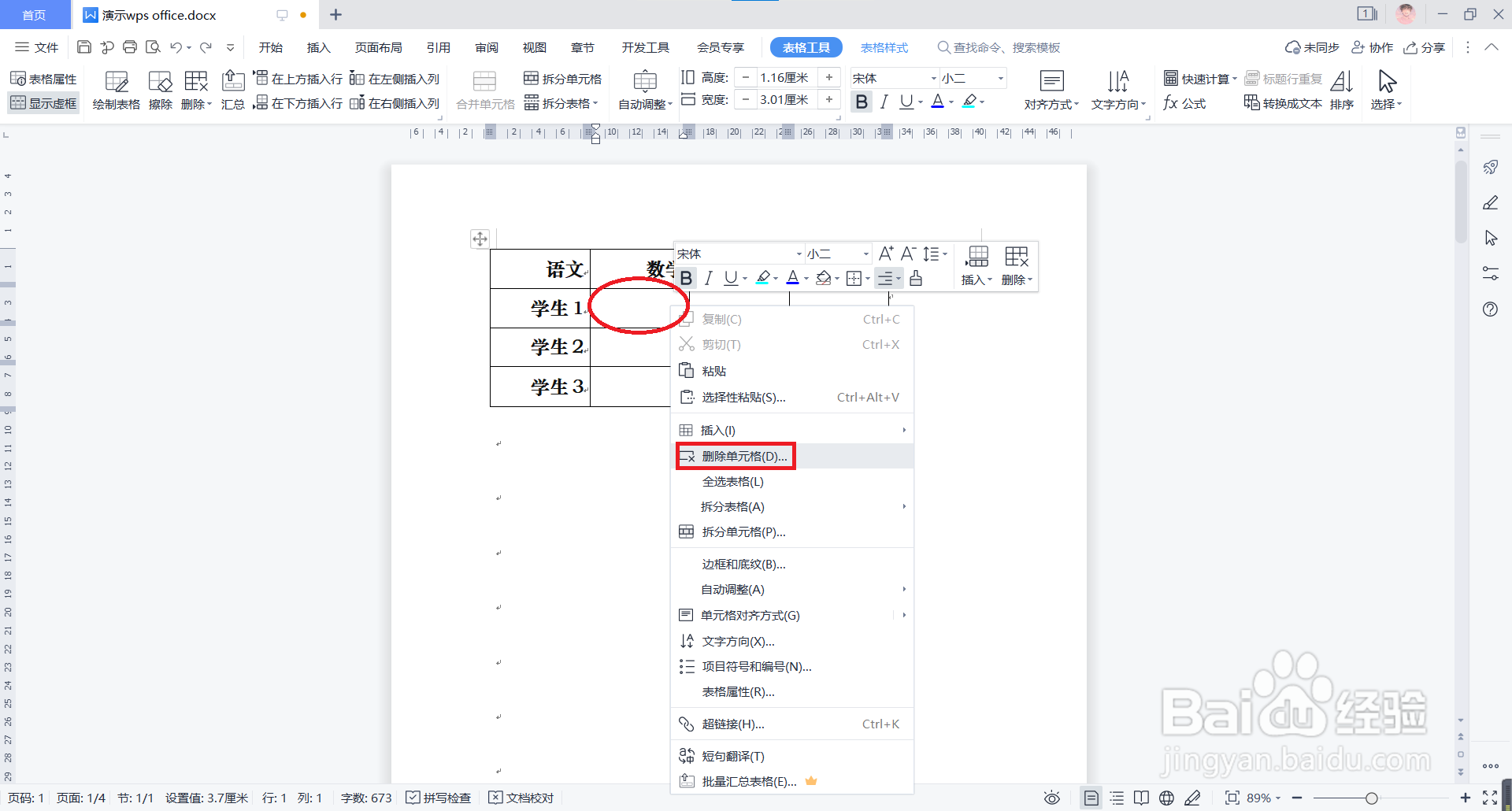Screen dimensions: 1512x811
Task: Open the fx 公式 formula tool
Action: 1184,102
